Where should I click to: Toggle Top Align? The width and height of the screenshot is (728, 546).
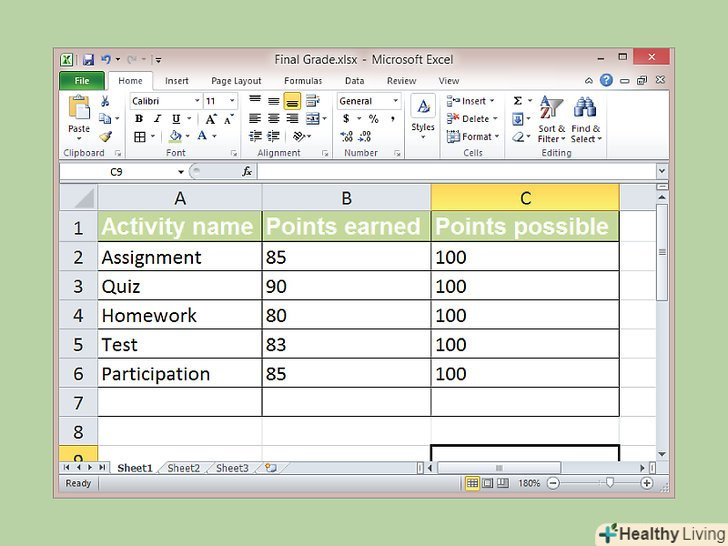tap(255, 101)
